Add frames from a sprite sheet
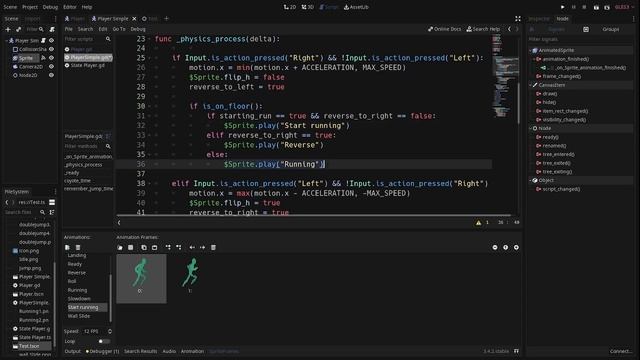 (x=131, y=247)
